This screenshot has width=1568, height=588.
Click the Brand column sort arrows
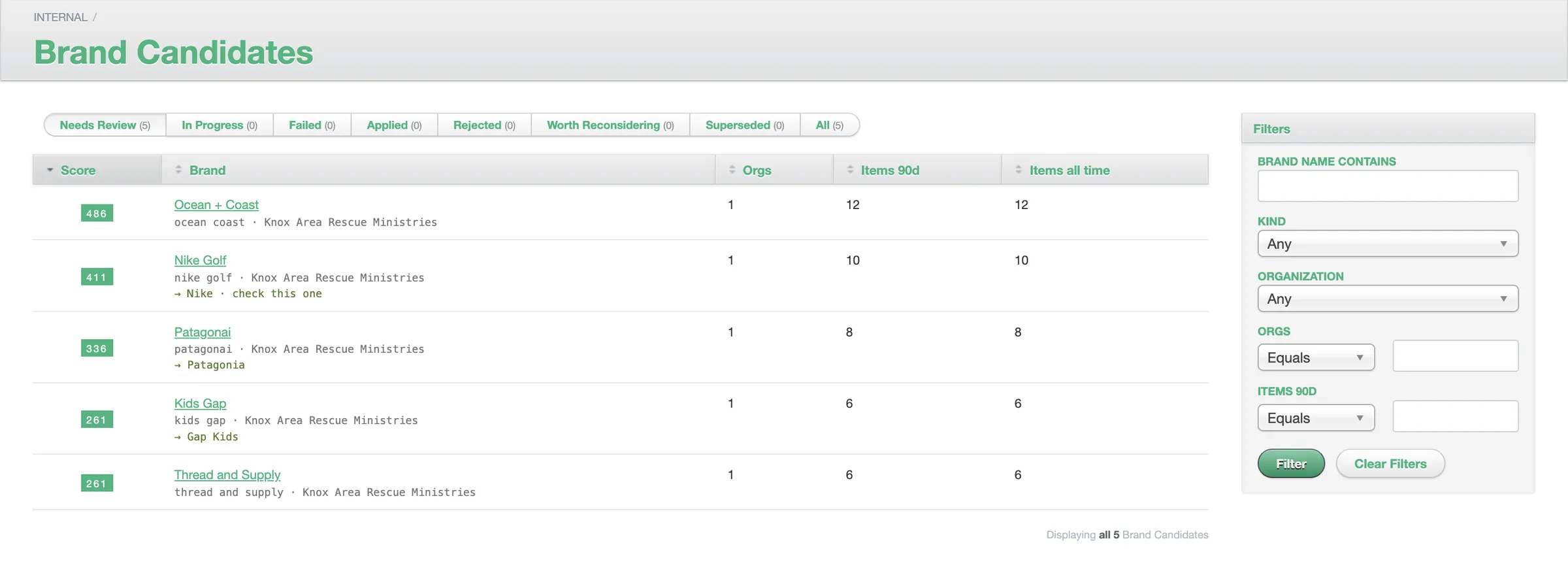(x=178, y=170)
